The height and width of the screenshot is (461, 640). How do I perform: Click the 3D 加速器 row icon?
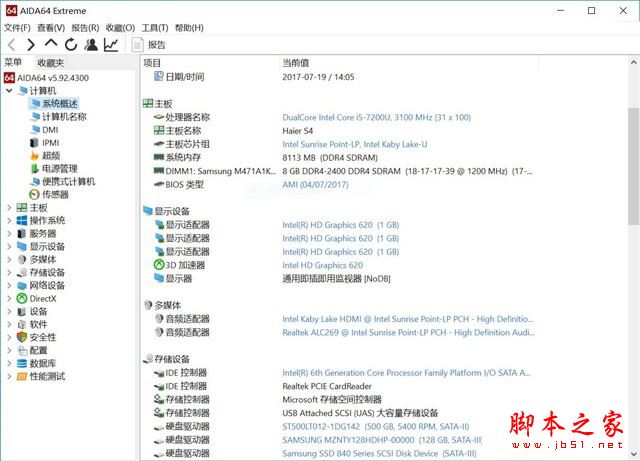[158, 265]
